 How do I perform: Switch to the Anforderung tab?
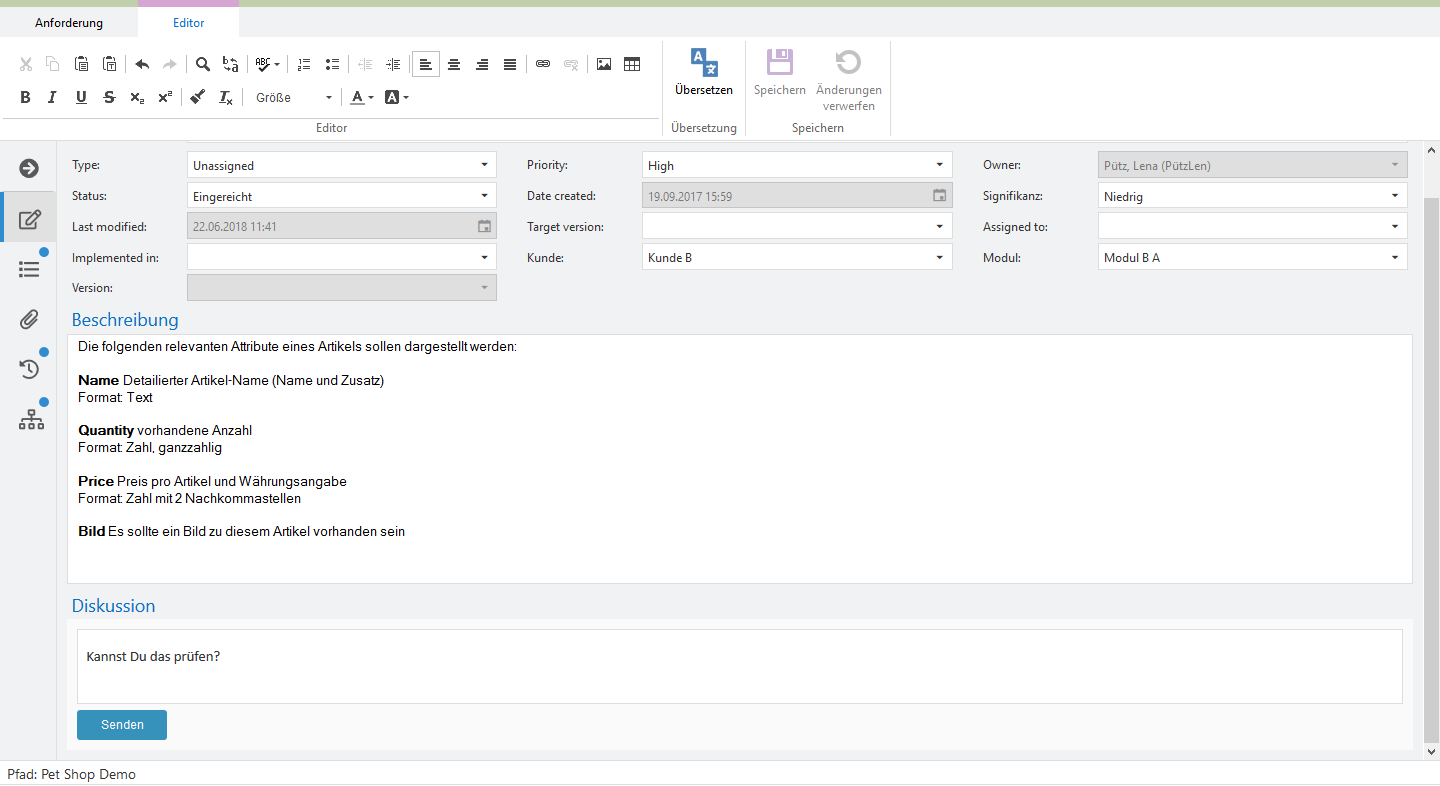(x=69, y=22)
